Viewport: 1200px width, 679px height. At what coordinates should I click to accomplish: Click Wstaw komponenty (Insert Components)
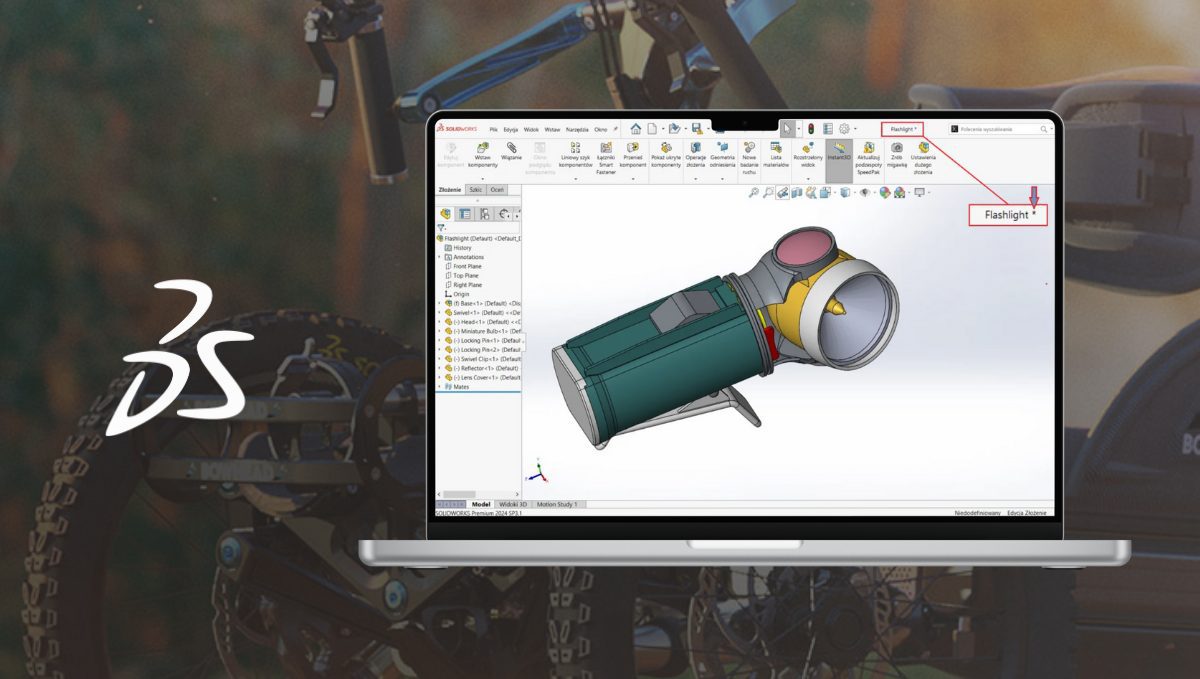pyautogui.click(x=483, y=156)
